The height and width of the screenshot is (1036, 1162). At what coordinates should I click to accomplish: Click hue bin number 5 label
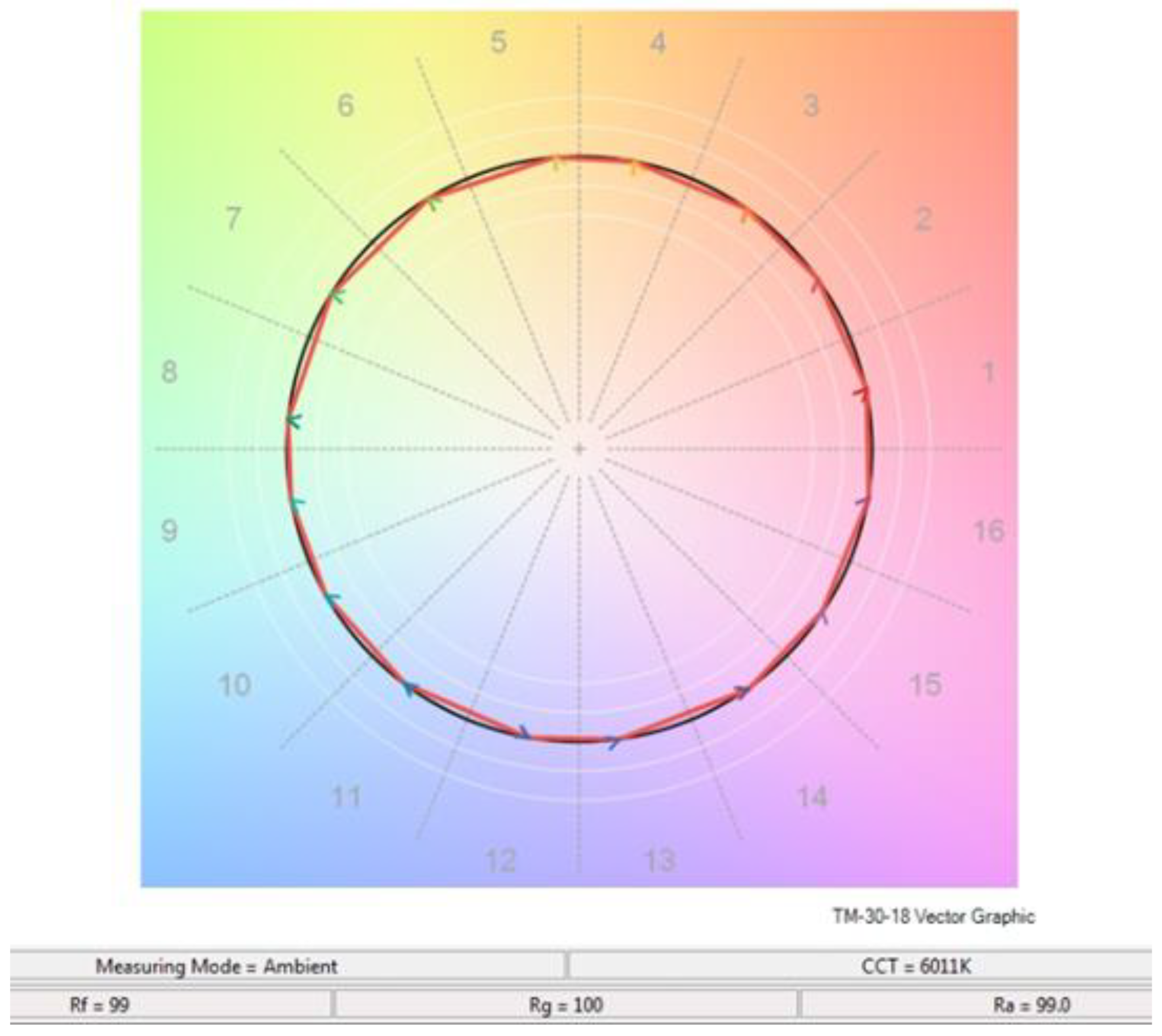[498, 43]
